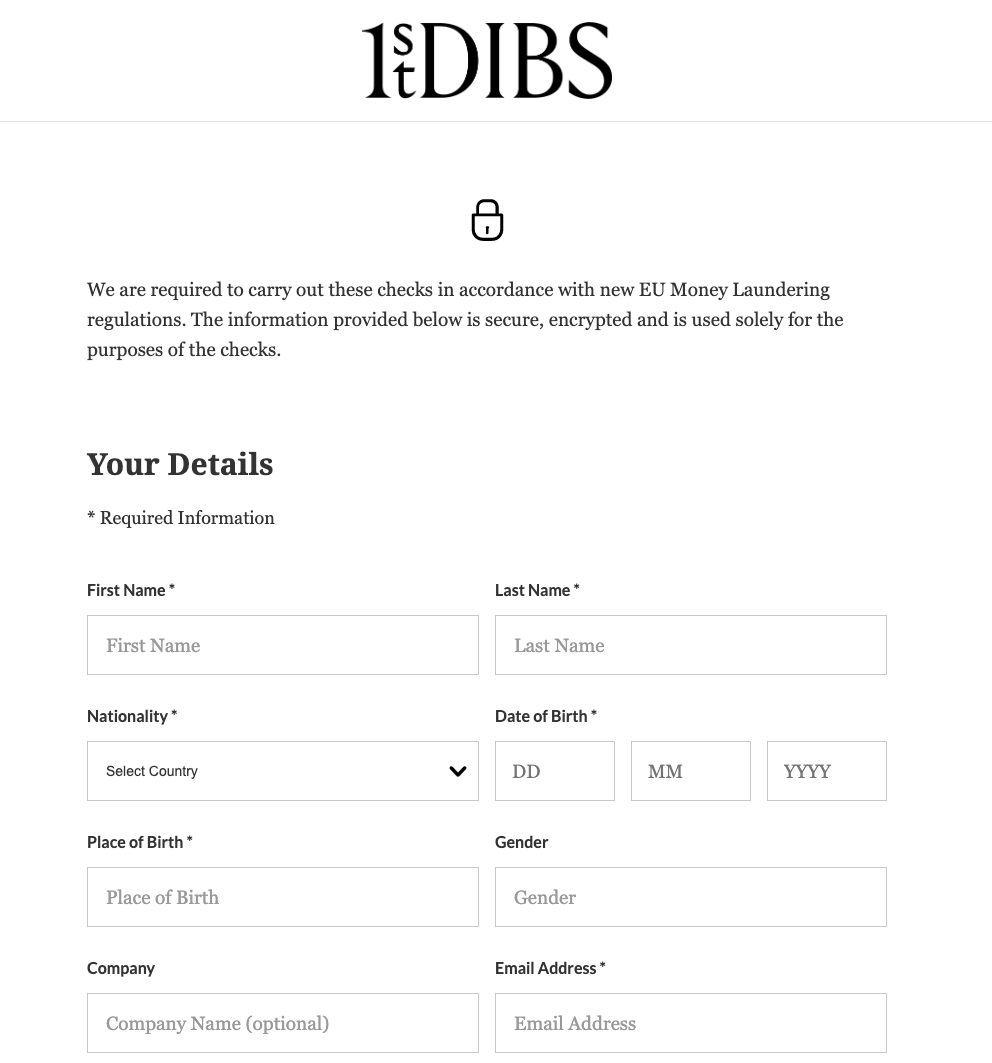Select the MM month of birth field
Image resolution: width=992 pixels, height=1063 pixels.
pyautogui.click(x=690, y=771)
